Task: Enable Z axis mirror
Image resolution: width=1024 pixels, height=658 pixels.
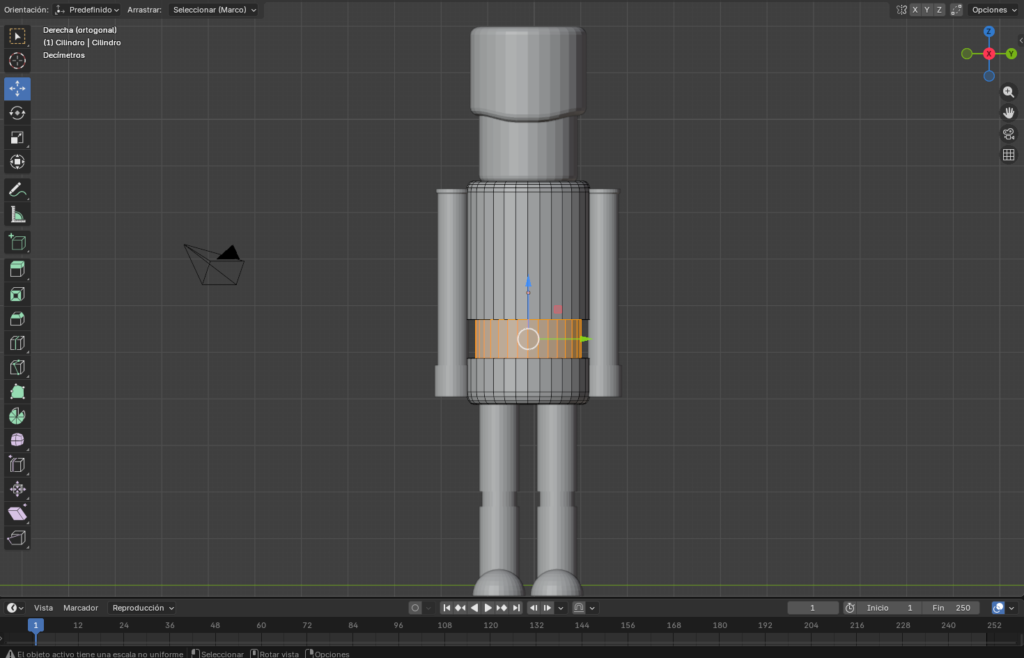Action: [x=940, y=9]
